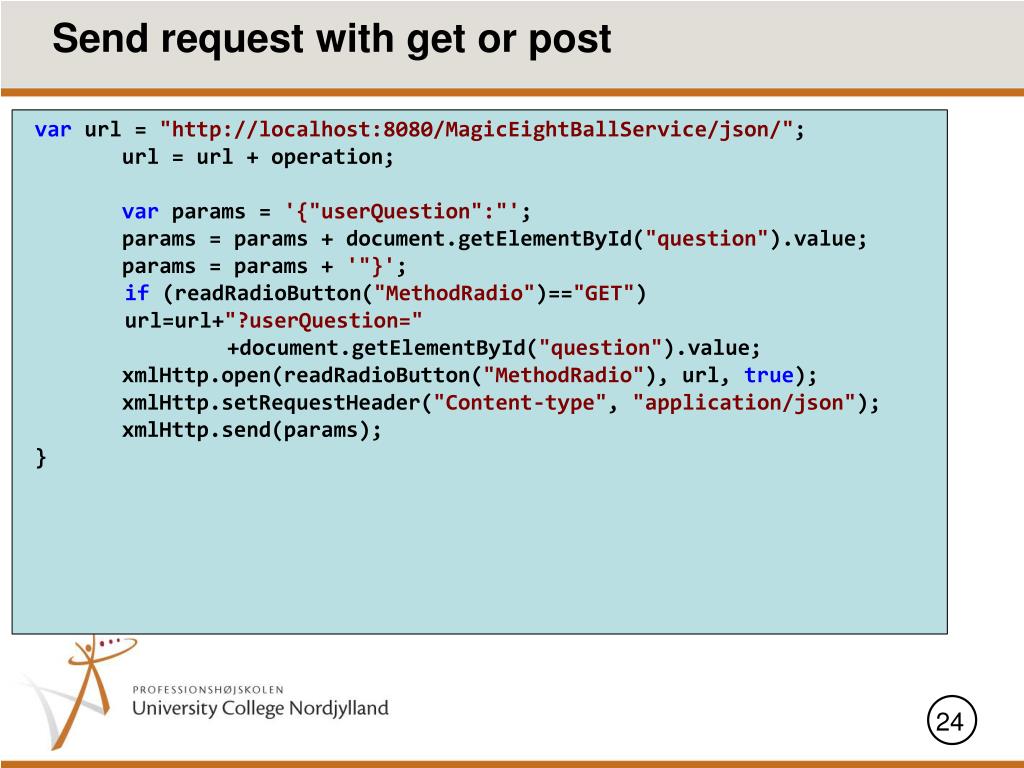Click the params line containing getElementById("question").value
1024x768 pixels.
click(494, 239)
